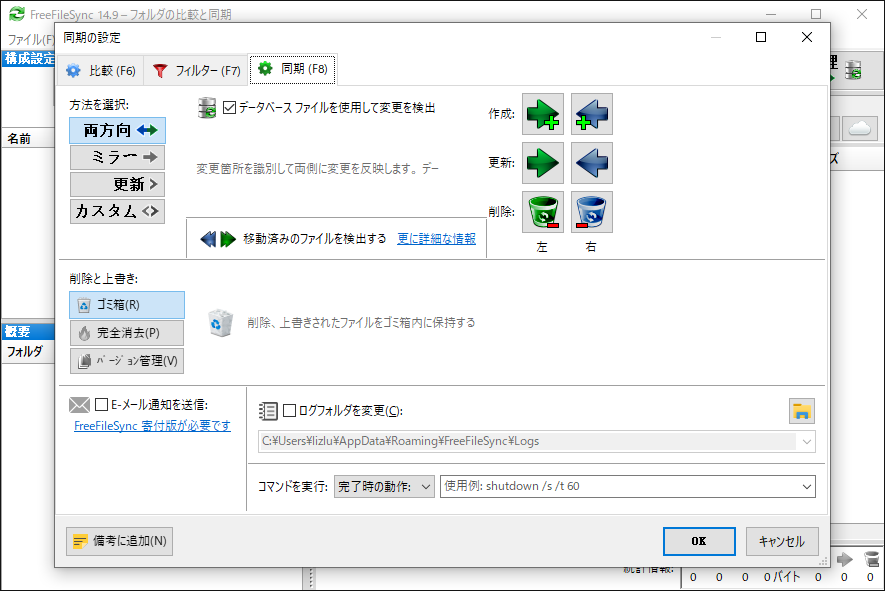
Task: Select 両方向 two-way sync method
Action: coord(117,130)
